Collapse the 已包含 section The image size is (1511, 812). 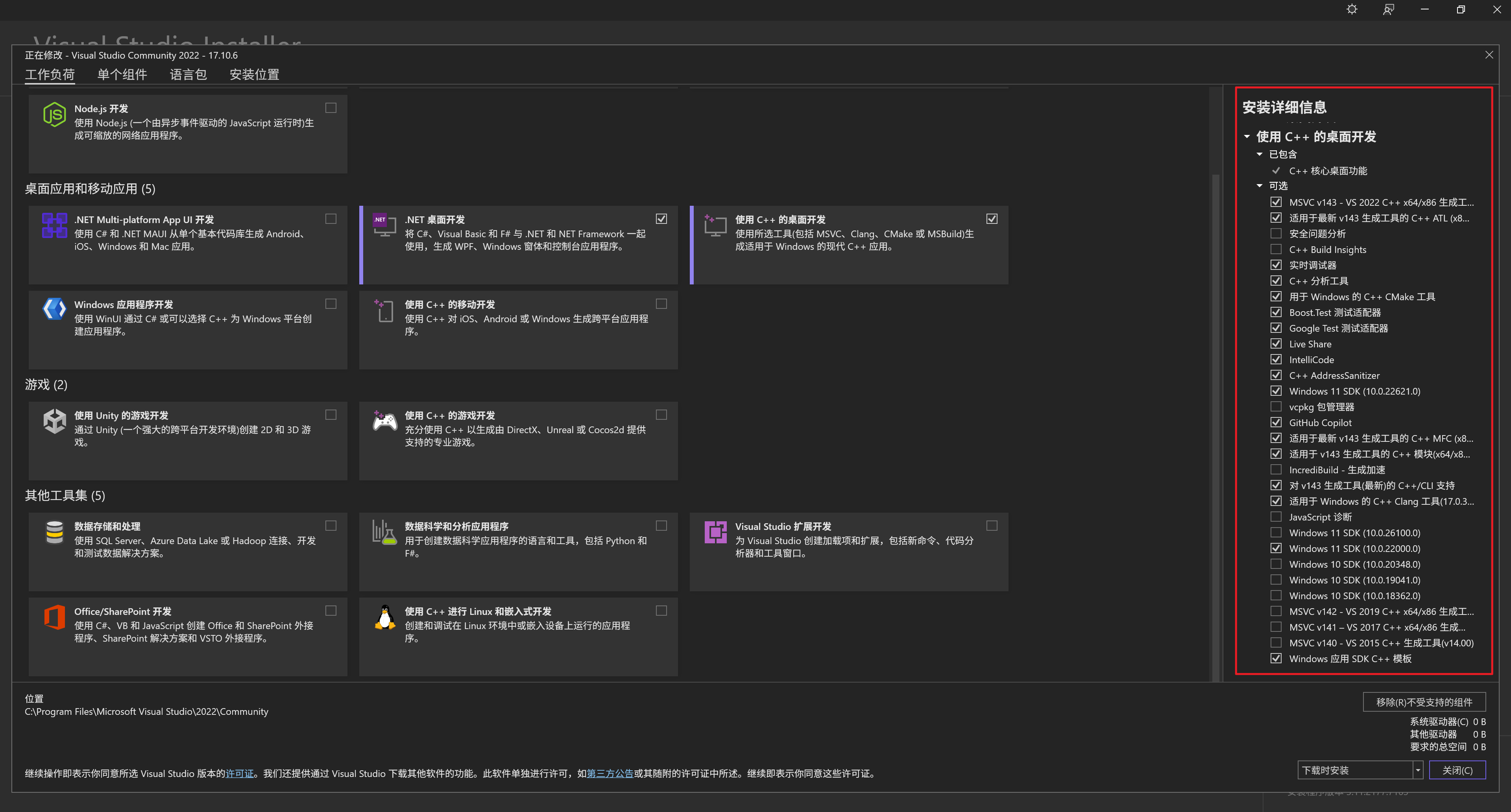(1259, 154)
